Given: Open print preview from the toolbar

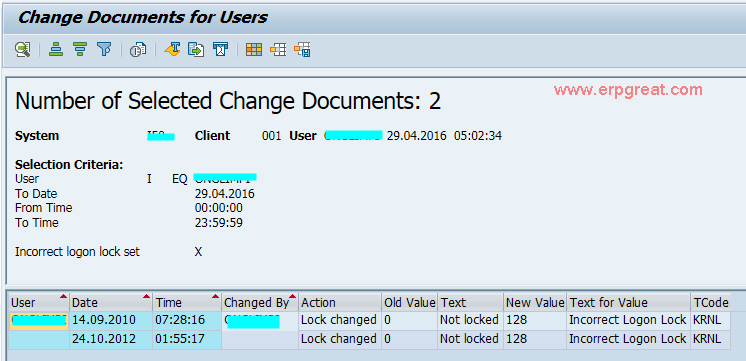Looking at the screenshot, I should coord(138,49).
